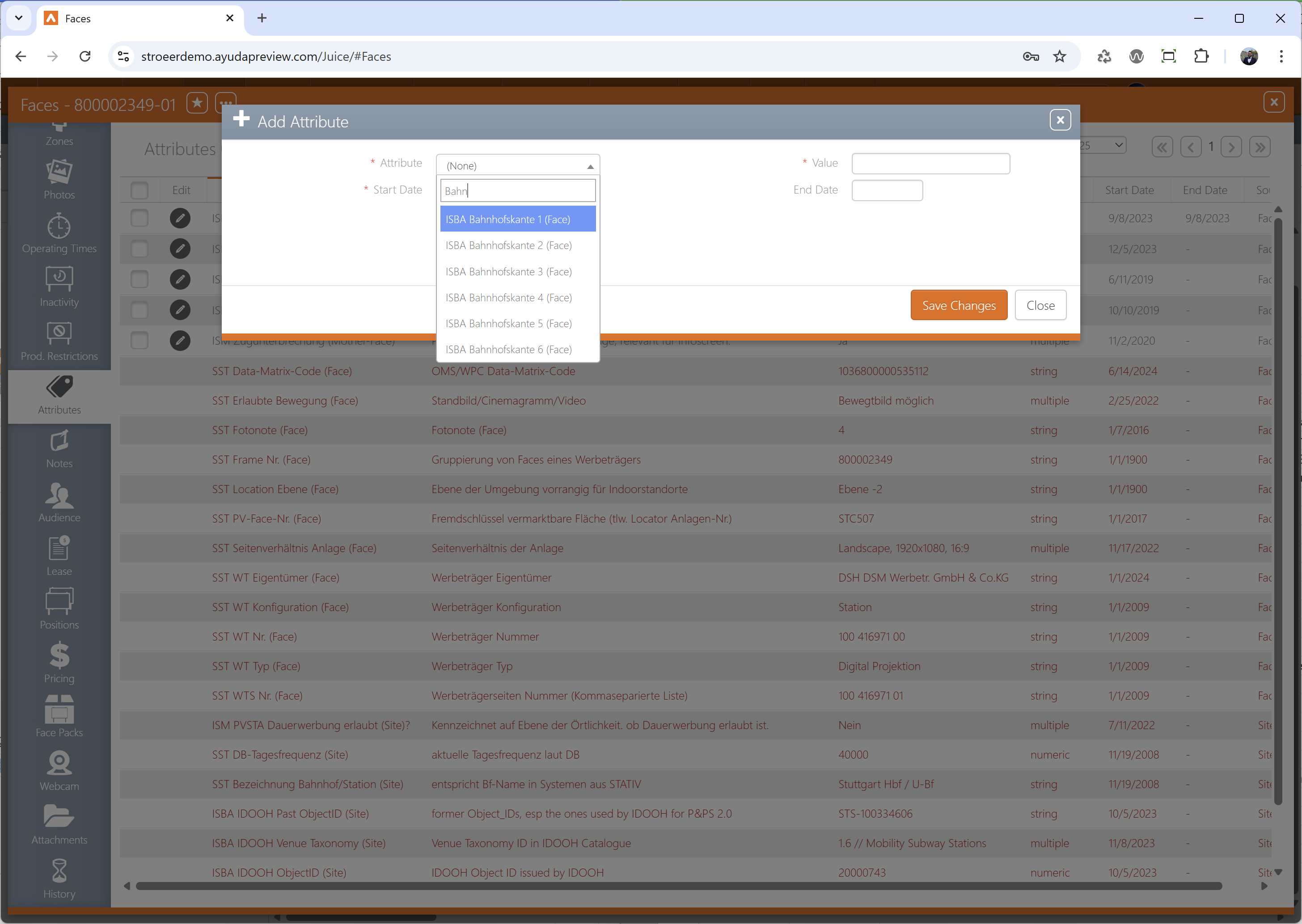Jump to last page of results
Viewport: 1302px width, 924px height.
[x=1260, y=148]
